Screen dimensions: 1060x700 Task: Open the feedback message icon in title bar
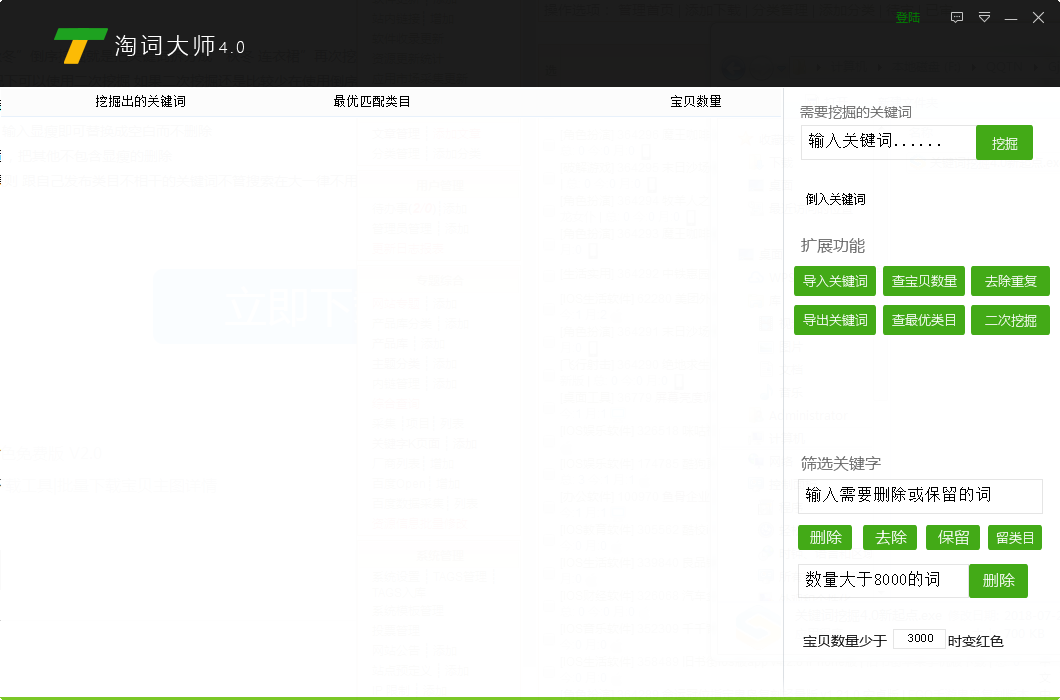[x=957, y=18]
